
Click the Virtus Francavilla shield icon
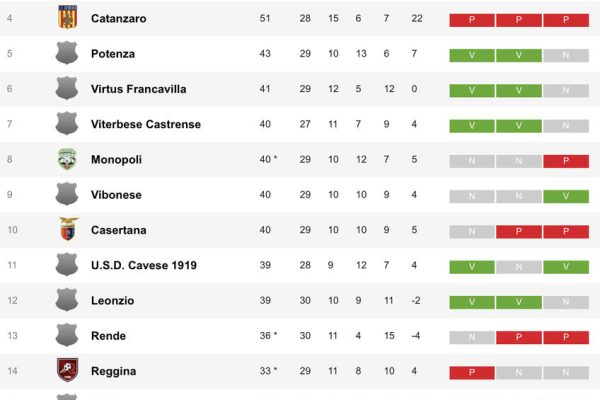(66, 89)
